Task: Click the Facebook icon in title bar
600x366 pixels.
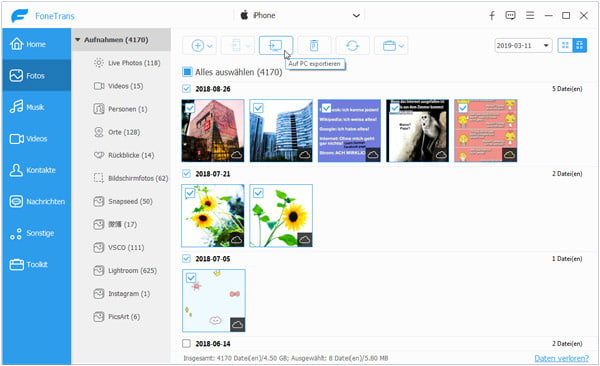Action: (x=492, y=15)
